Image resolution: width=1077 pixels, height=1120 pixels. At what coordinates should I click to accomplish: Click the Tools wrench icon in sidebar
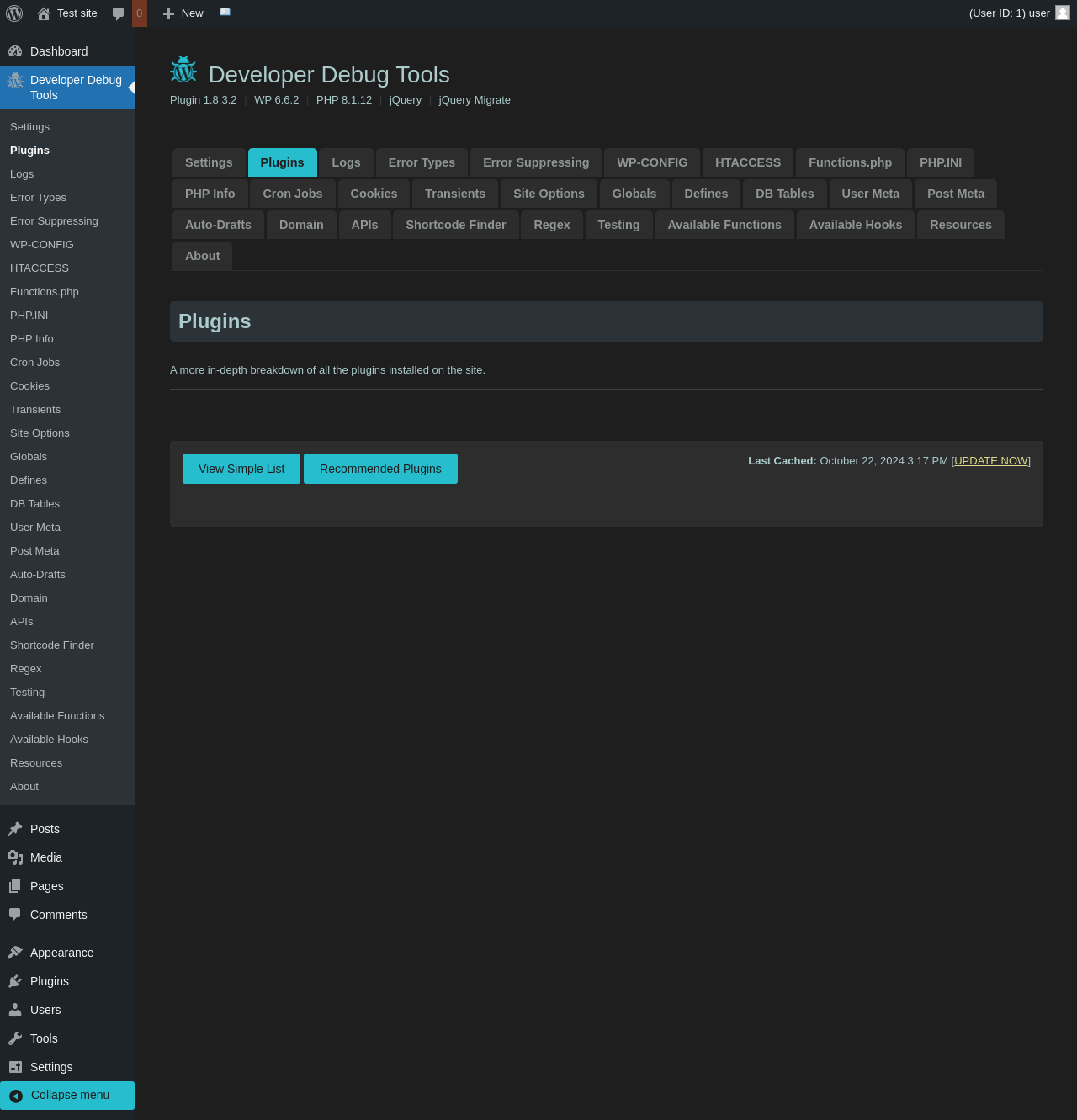15,1038
